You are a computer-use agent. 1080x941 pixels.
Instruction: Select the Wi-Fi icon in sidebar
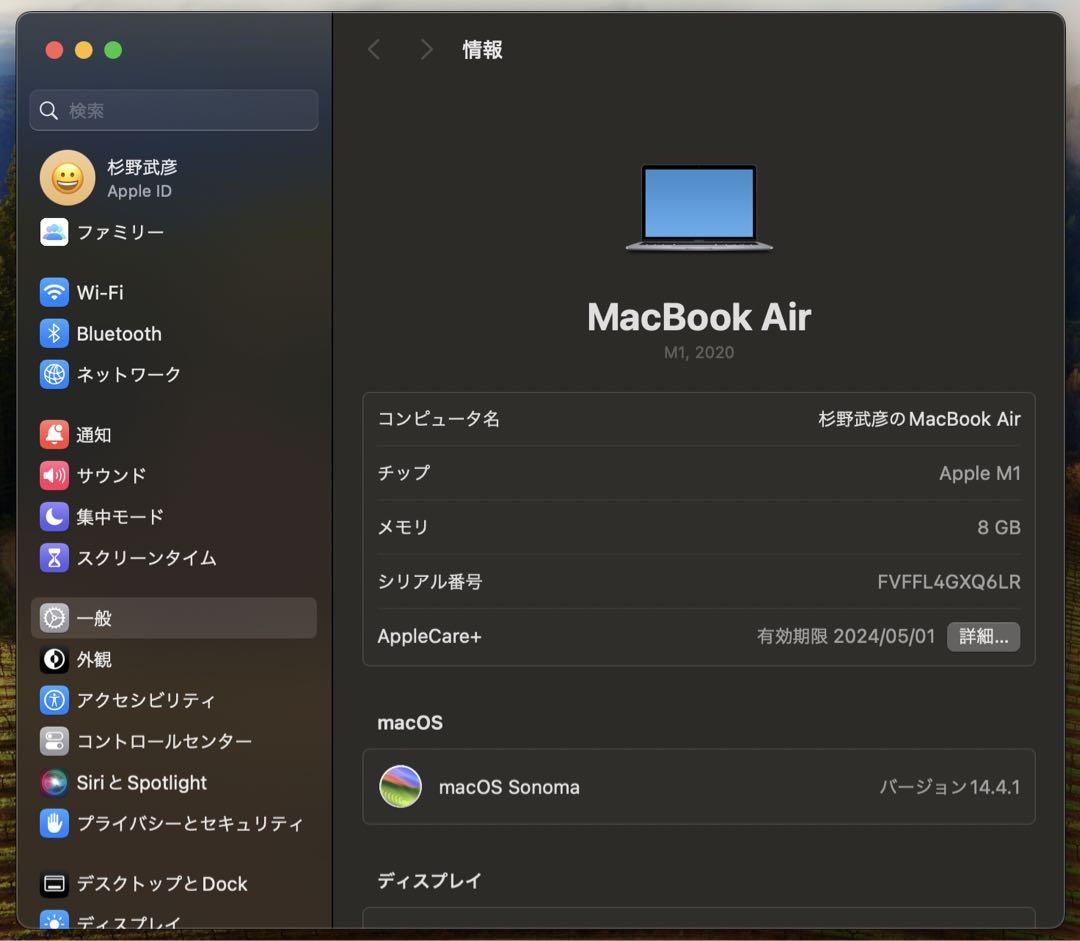(x=54, y=292)
